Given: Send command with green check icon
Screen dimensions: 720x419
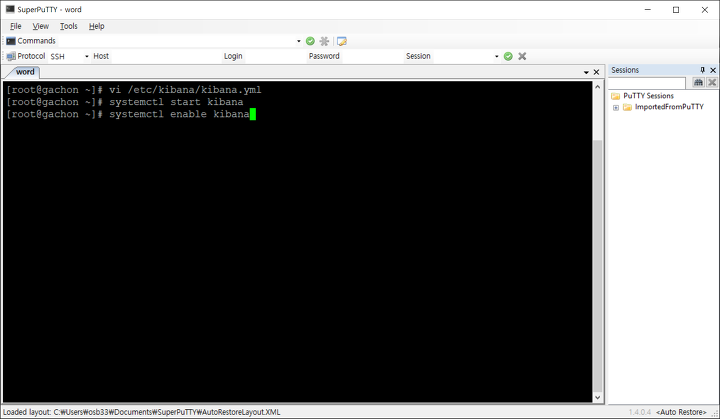Looking at the screenshot, I should 310,41.
